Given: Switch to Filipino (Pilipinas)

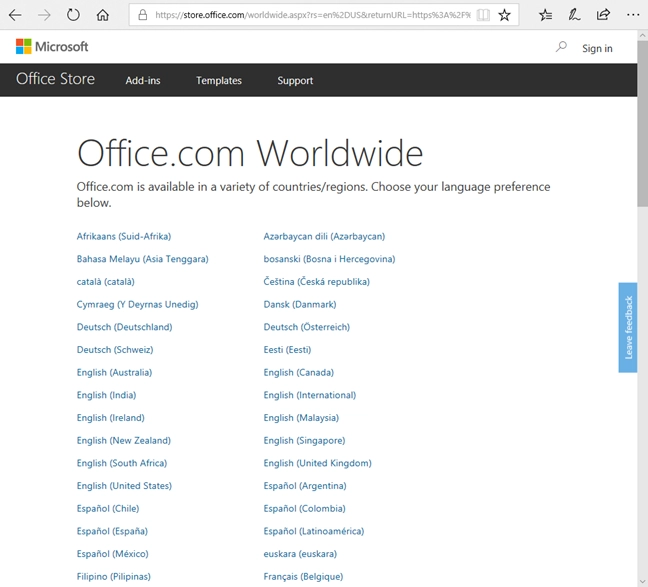Looking at the screenshot, I should [114, 576].
